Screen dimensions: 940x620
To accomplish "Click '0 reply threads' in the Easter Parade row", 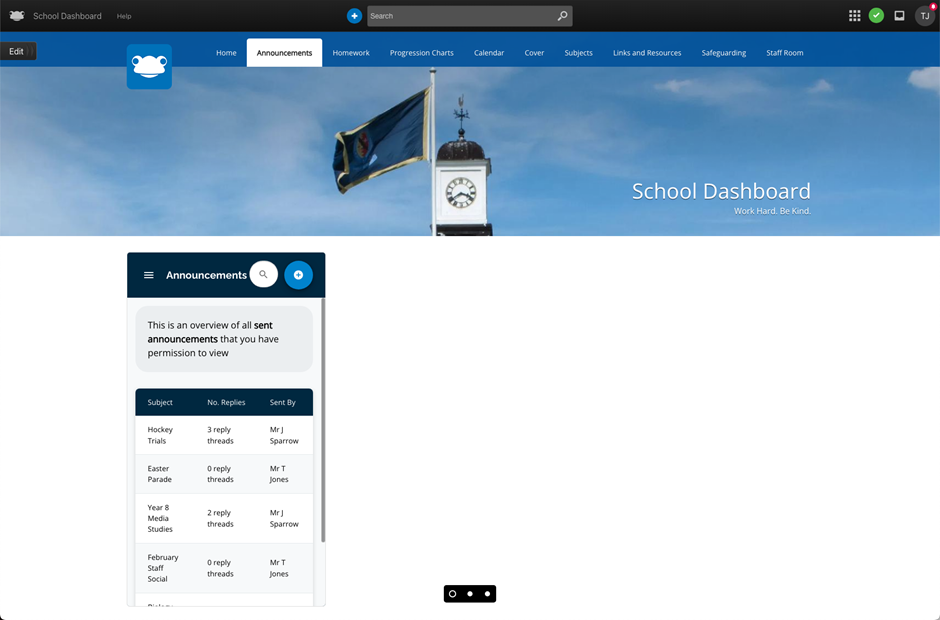I will 220,474.
